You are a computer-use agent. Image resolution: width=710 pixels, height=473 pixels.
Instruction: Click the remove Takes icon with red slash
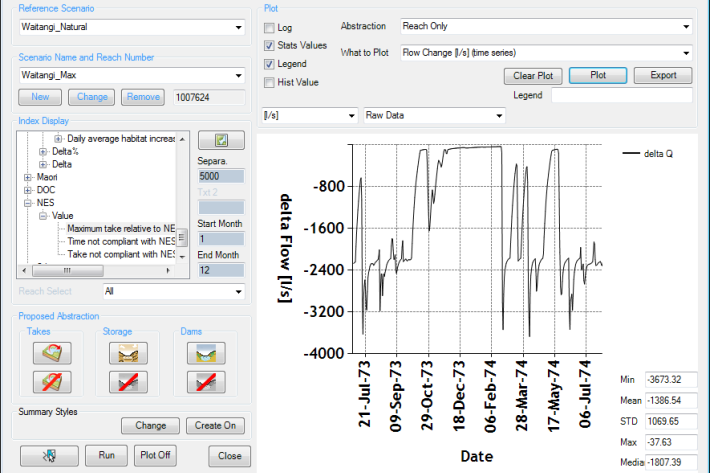coord(48,381)
